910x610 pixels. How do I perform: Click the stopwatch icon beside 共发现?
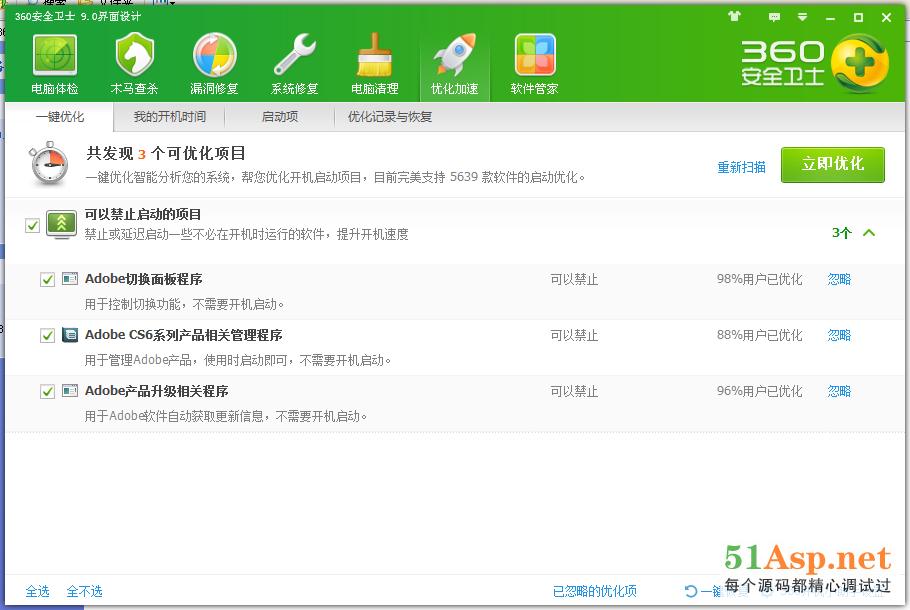[49, 164]
